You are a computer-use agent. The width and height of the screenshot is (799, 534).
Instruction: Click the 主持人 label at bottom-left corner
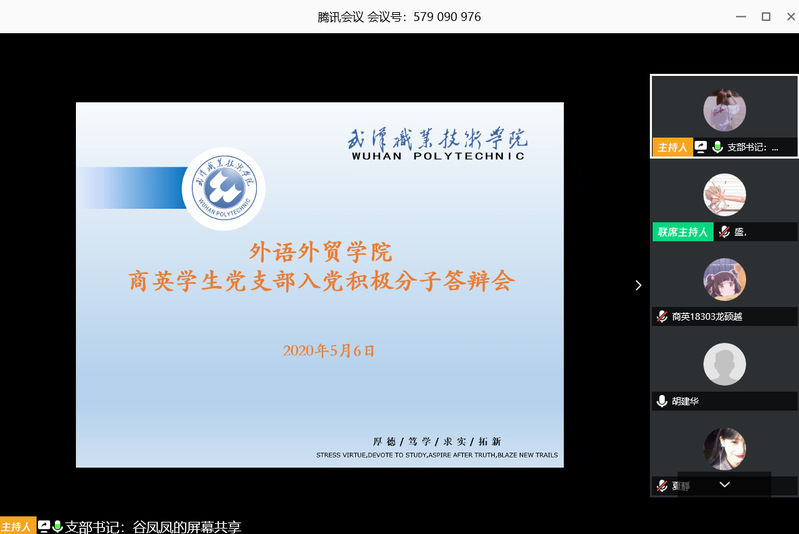(x=17, y=526)
